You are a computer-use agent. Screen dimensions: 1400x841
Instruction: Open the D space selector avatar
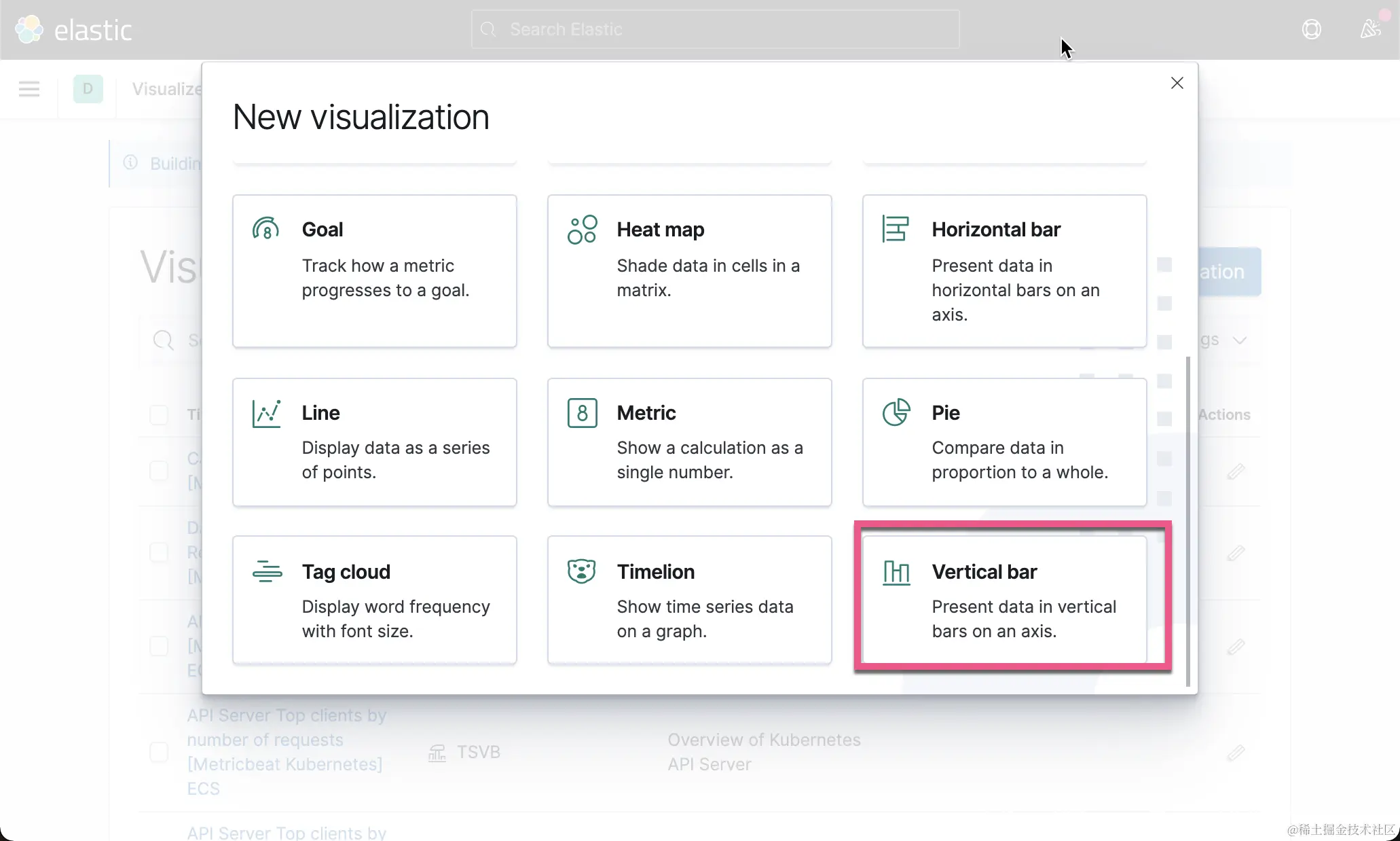tap(88, 89)
